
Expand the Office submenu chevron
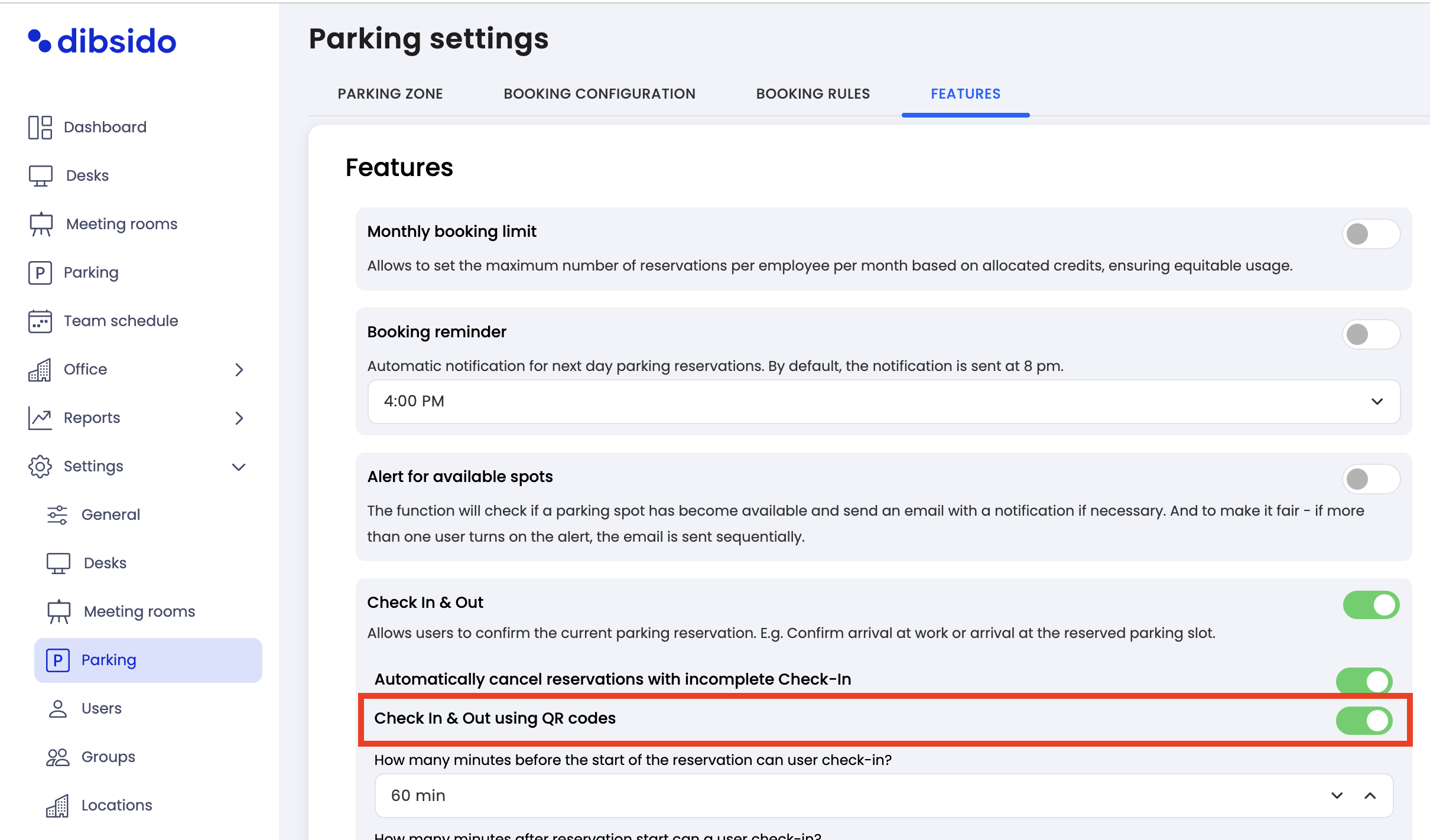[239, 370]
